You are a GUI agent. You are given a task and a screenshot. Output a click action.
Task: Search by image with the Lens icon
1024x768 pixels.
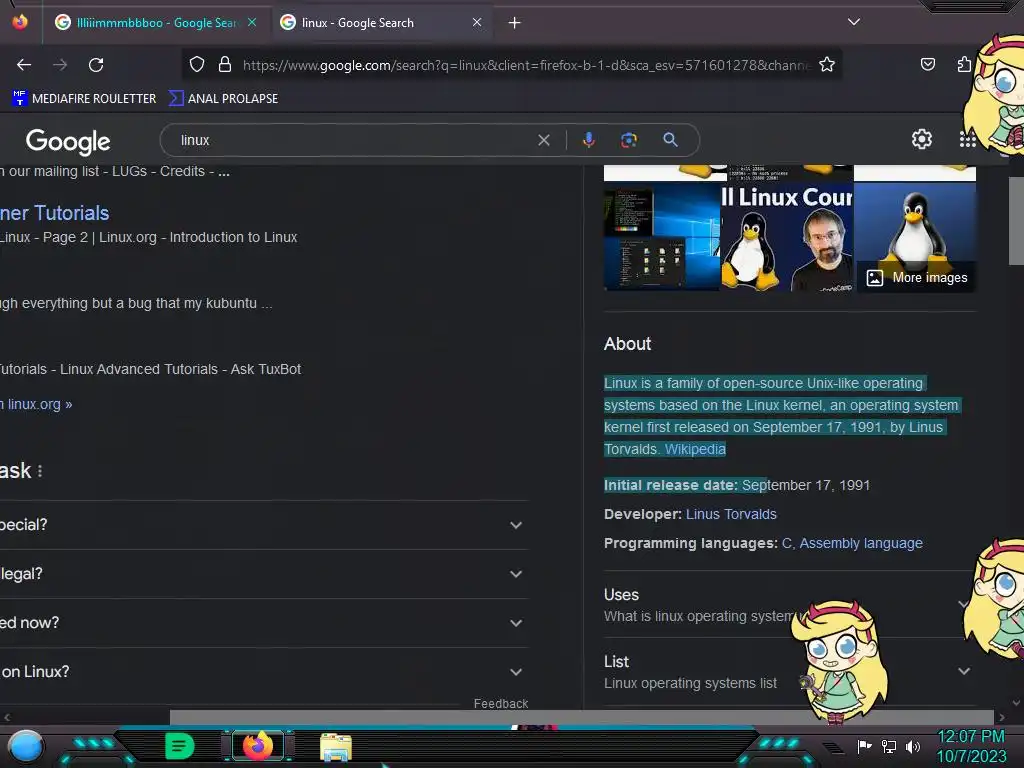[629, 140]
